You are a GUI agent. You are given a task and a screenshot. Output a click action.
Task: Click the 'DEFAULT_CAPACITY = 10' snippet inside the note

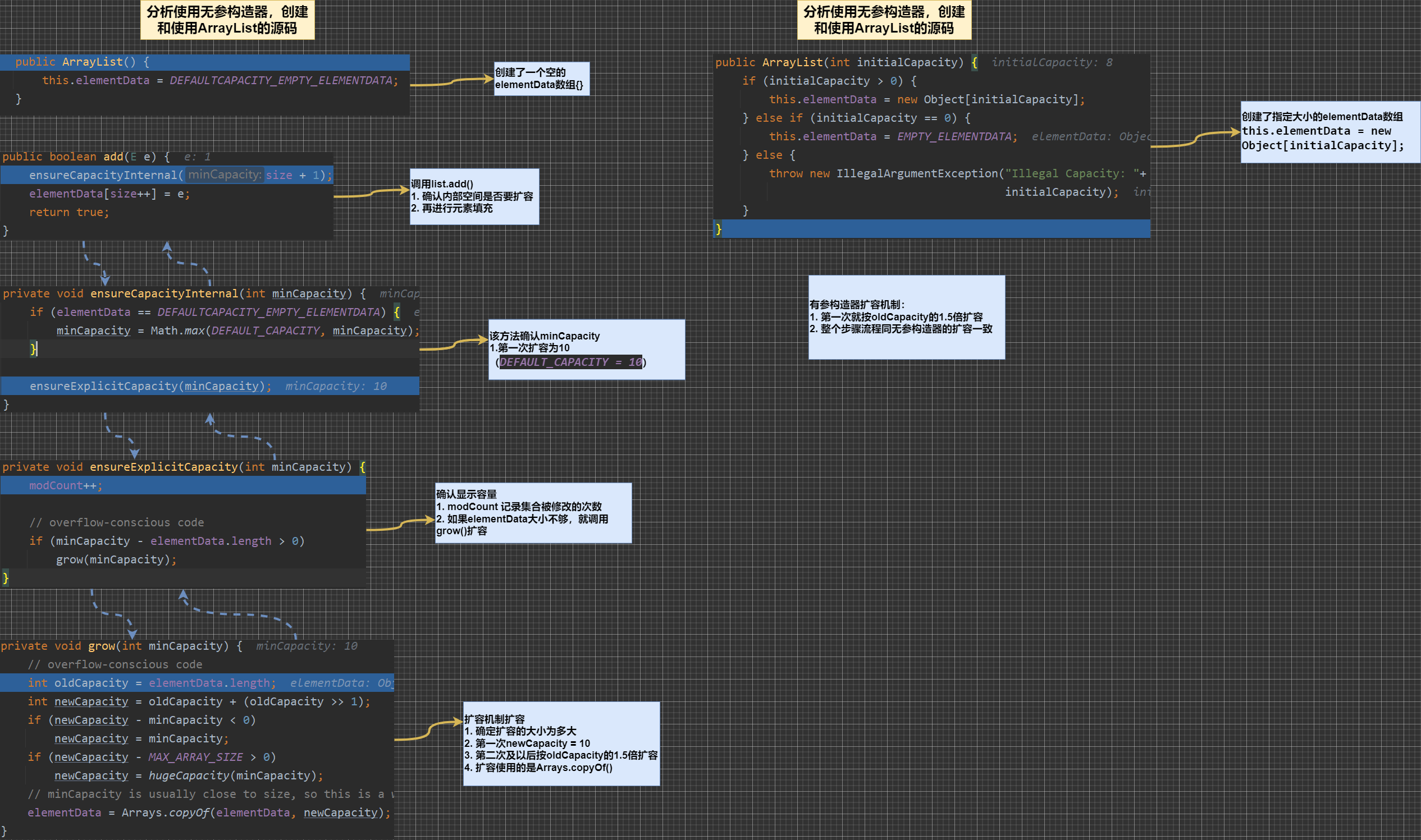tap(571, 362)
